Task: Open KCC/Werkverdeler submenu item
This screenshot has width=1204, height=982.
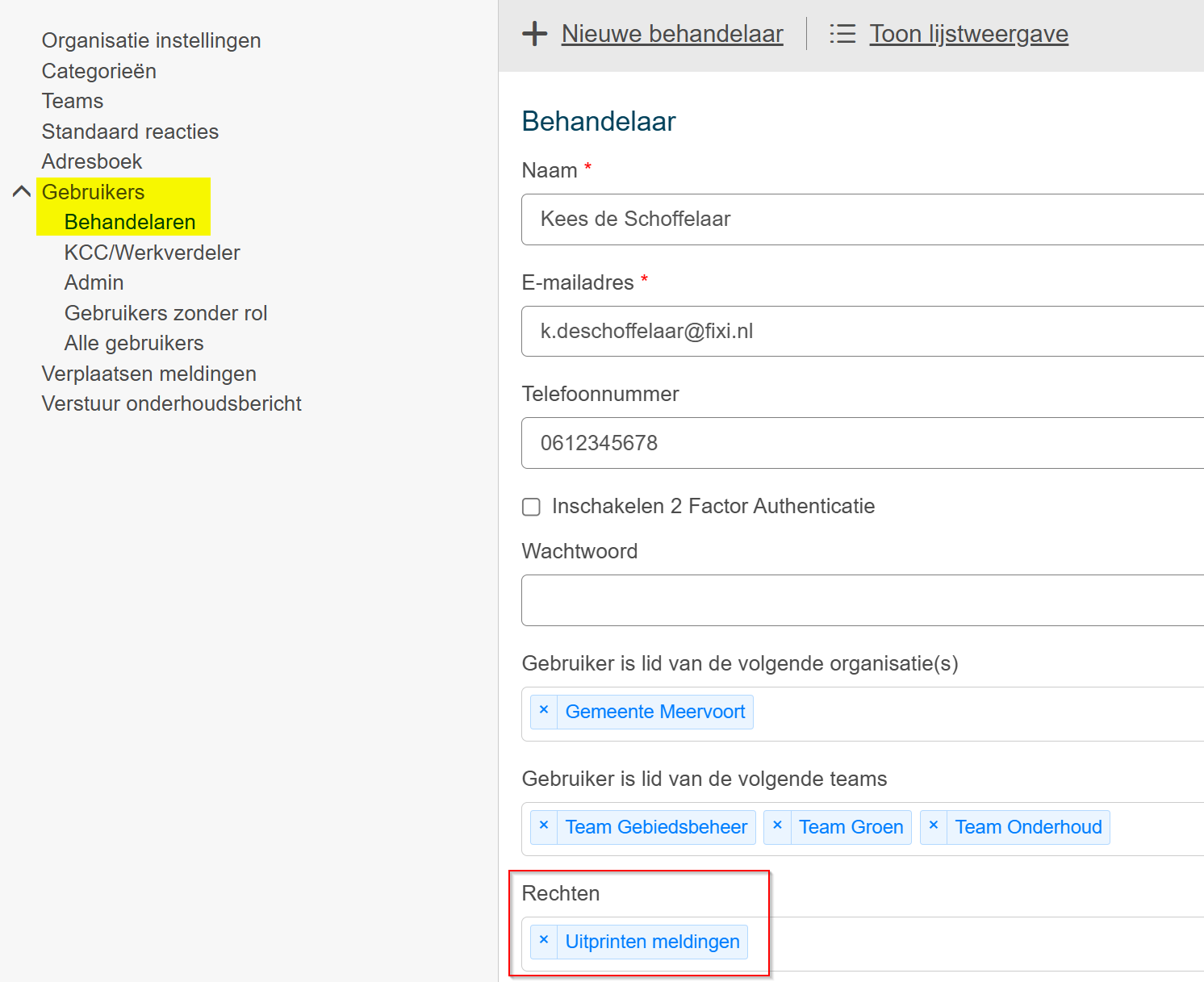Action: click(152, 253)
